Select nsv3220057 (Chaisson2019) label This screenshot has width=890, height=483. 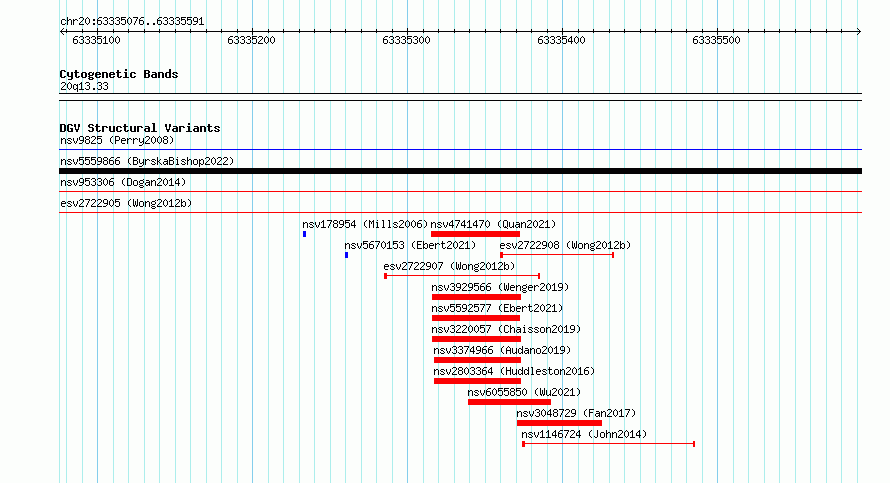click(x=506, y=329)
